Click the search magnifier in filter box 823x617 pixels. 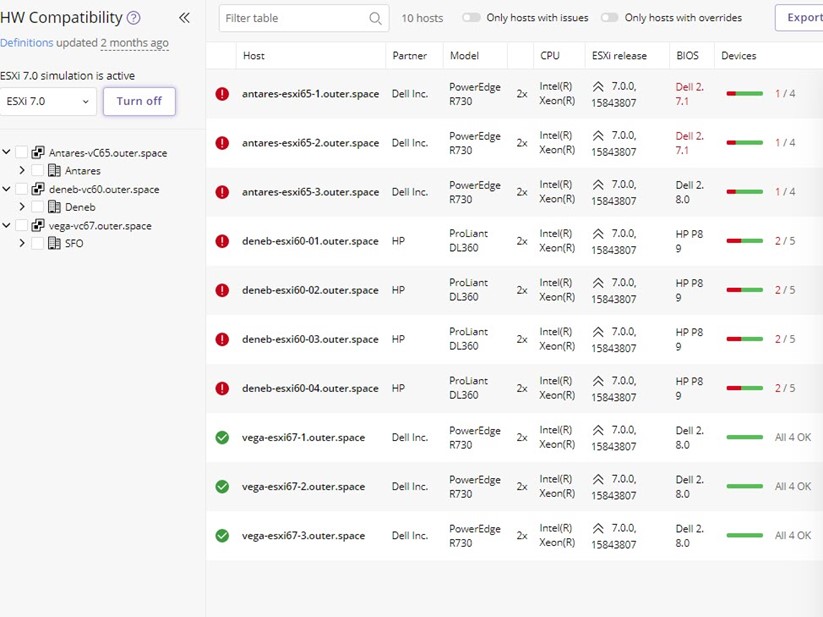(375, 18)
